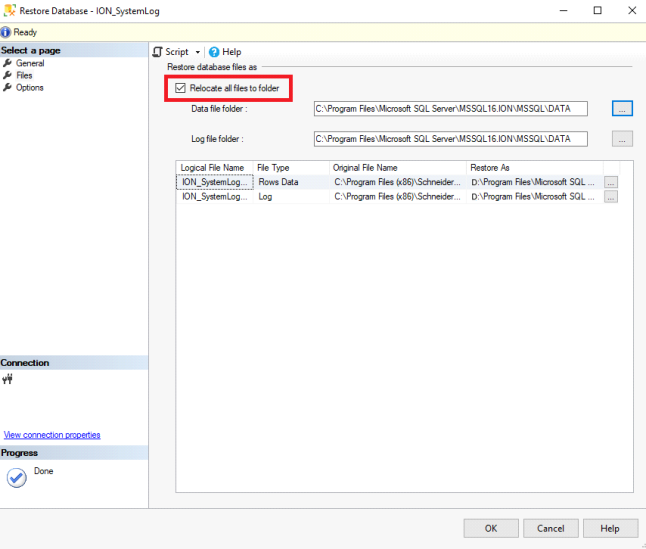Open the Options page
The height and width of the screenshot is (549, 646).
pos(29,88)
